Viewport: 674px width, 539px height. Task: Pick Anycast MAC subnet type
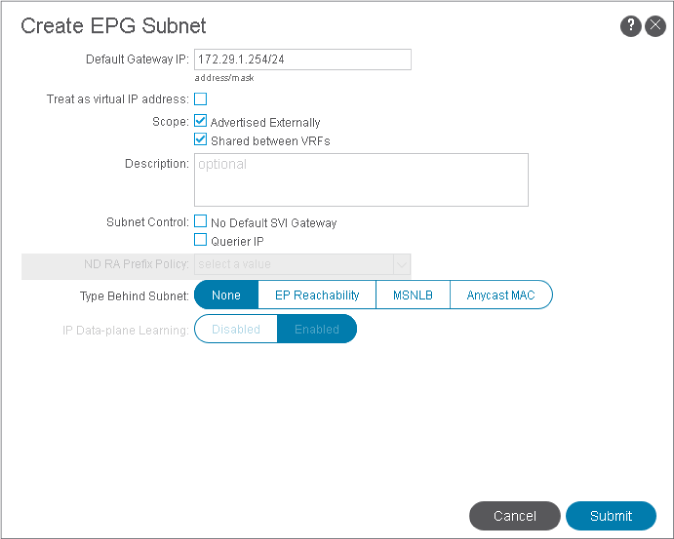click(500, 295)
